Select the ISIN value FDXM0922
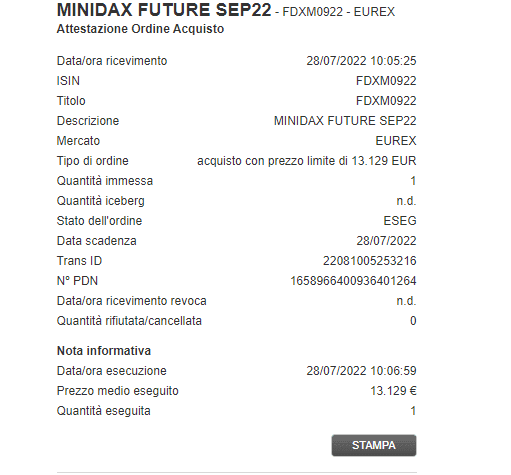This screenshot has height=475, width=511. [386, 81]
